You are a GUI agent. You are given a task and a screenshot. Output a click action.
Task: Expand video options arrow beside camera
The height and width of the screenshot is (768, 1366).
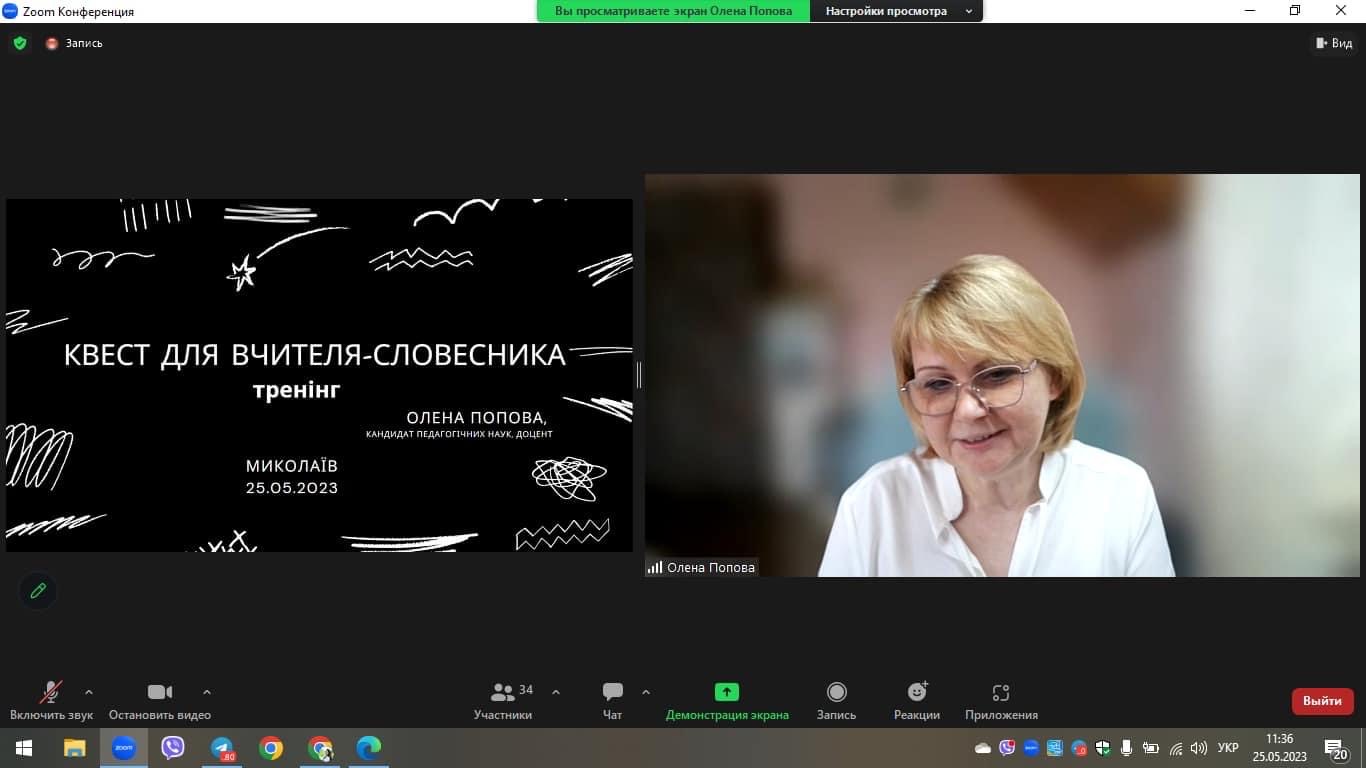pyautogui.click(x=207, y=692)
